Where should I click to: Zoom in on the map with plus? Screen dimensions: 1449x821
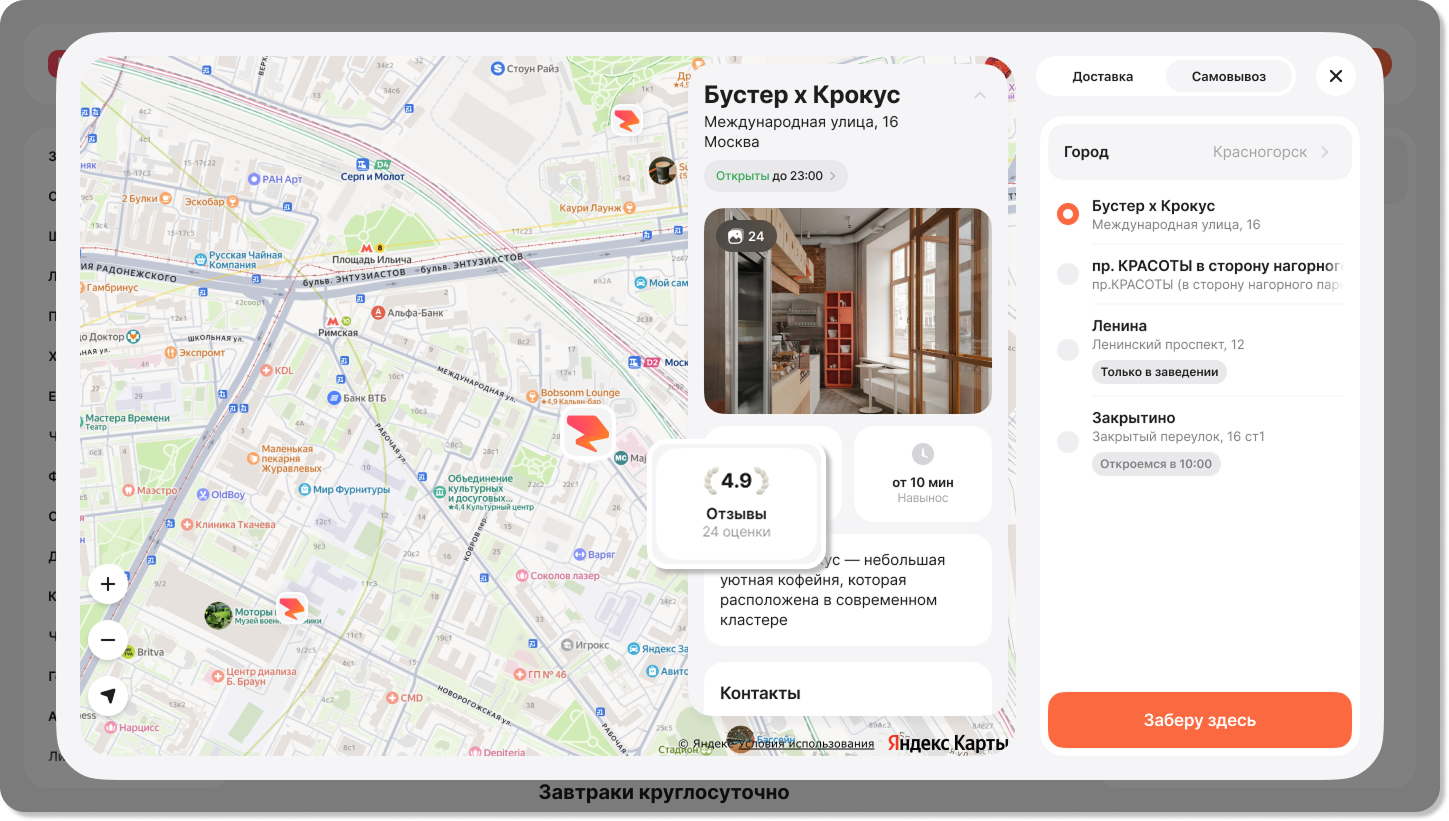108,584
